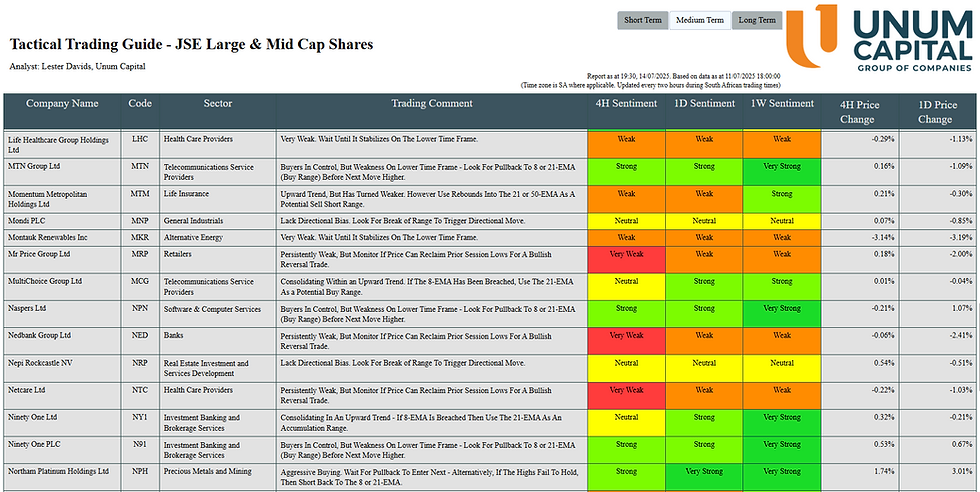Click Ninety One PLC company name
980x492 pixels.
34,444
